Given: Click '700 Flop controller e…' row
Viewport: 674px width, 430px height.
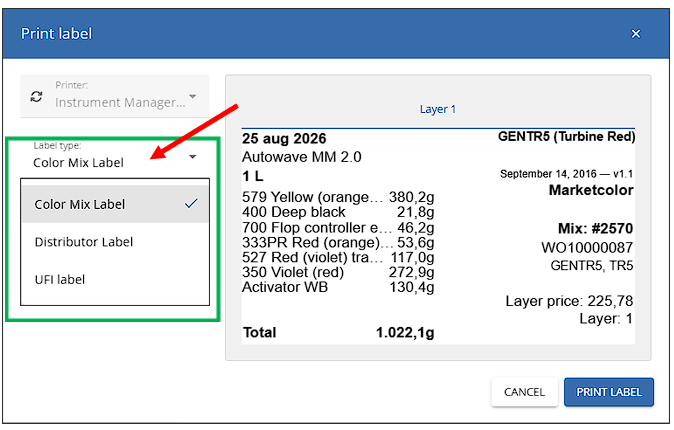Looking at the screenshot, I should 338,227.
